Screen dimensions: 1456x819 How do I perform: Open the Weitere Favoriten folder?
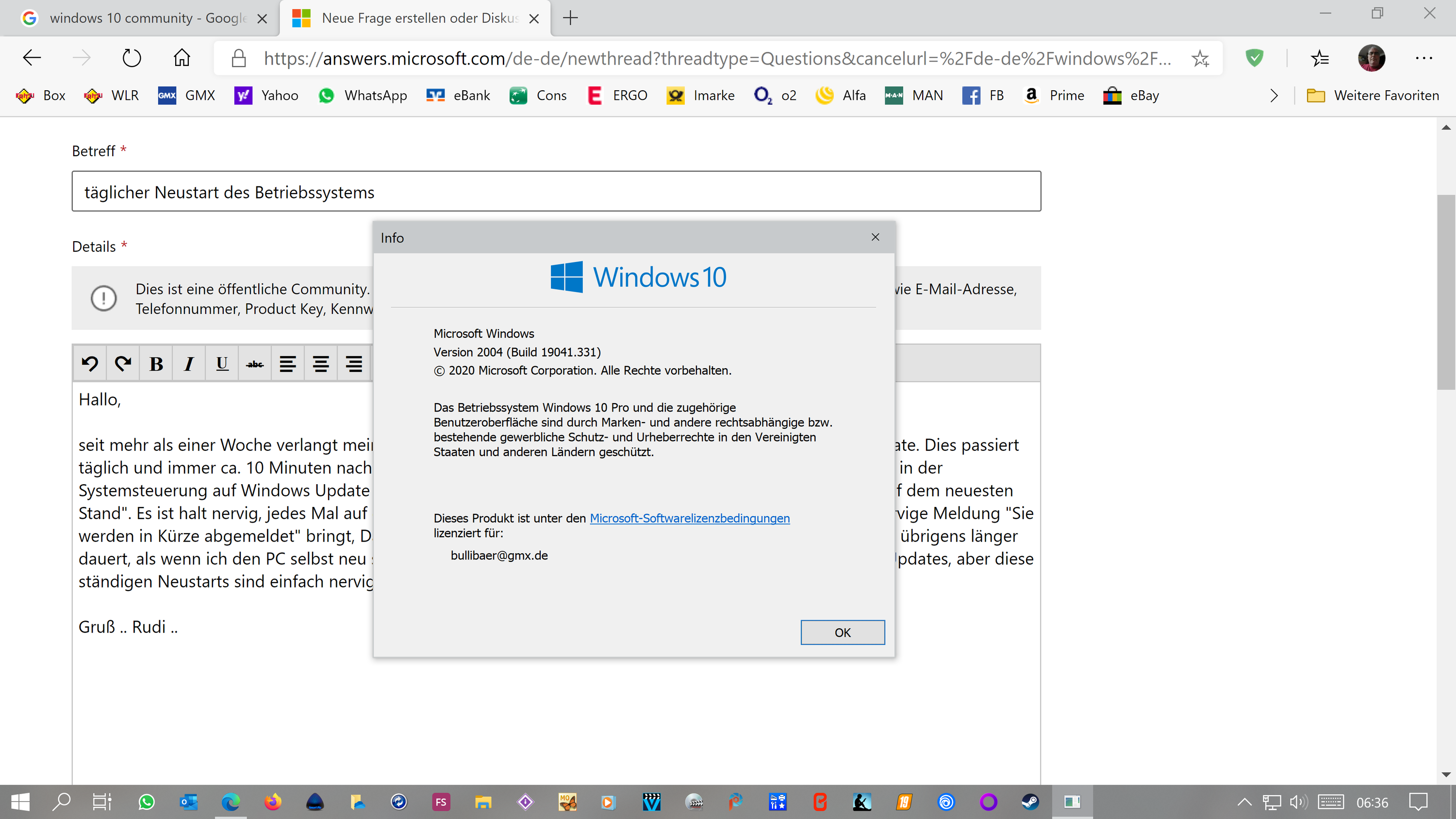[x=1373, y=96]
